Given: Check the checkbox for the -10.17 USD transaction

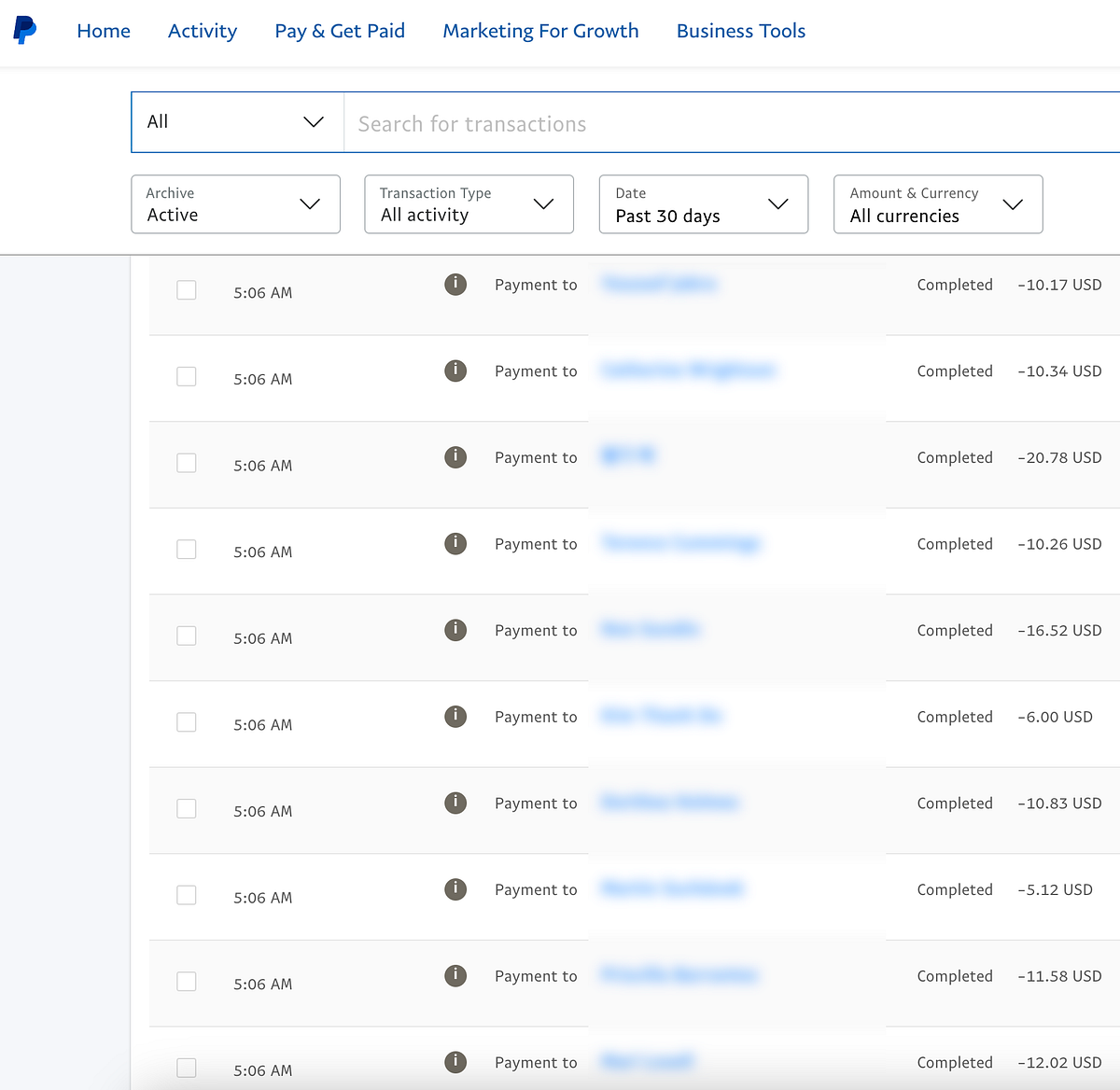Looking at the screenshot, I should (187, 290).
